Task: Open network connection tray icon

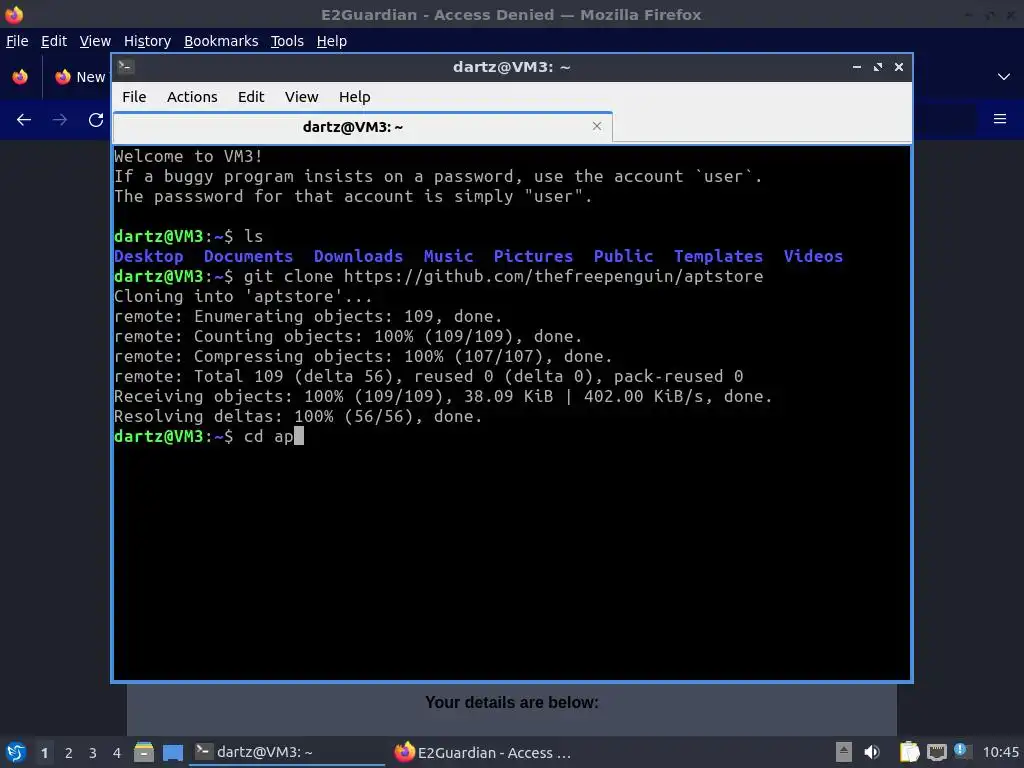Action: point(936,752)
